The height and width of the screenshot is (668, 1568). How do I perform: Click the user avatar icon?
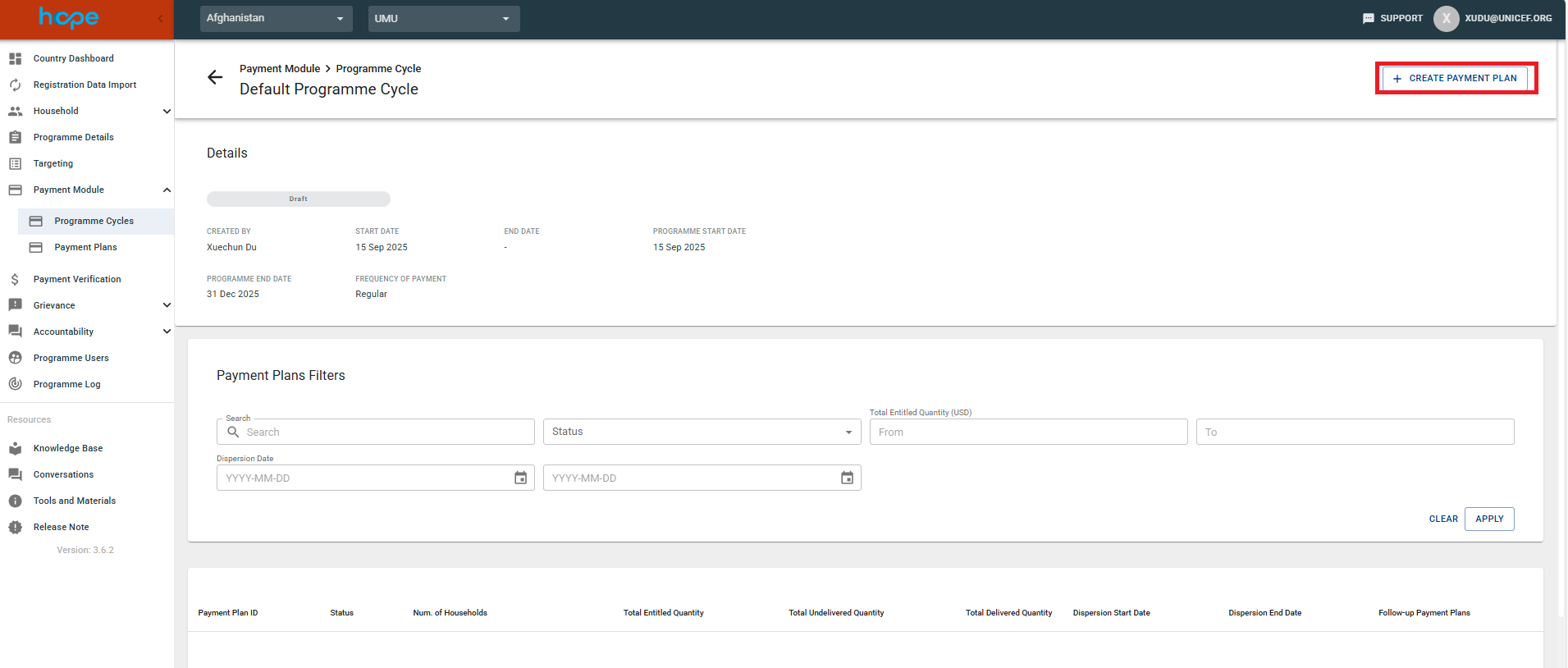pos(1446,18)
